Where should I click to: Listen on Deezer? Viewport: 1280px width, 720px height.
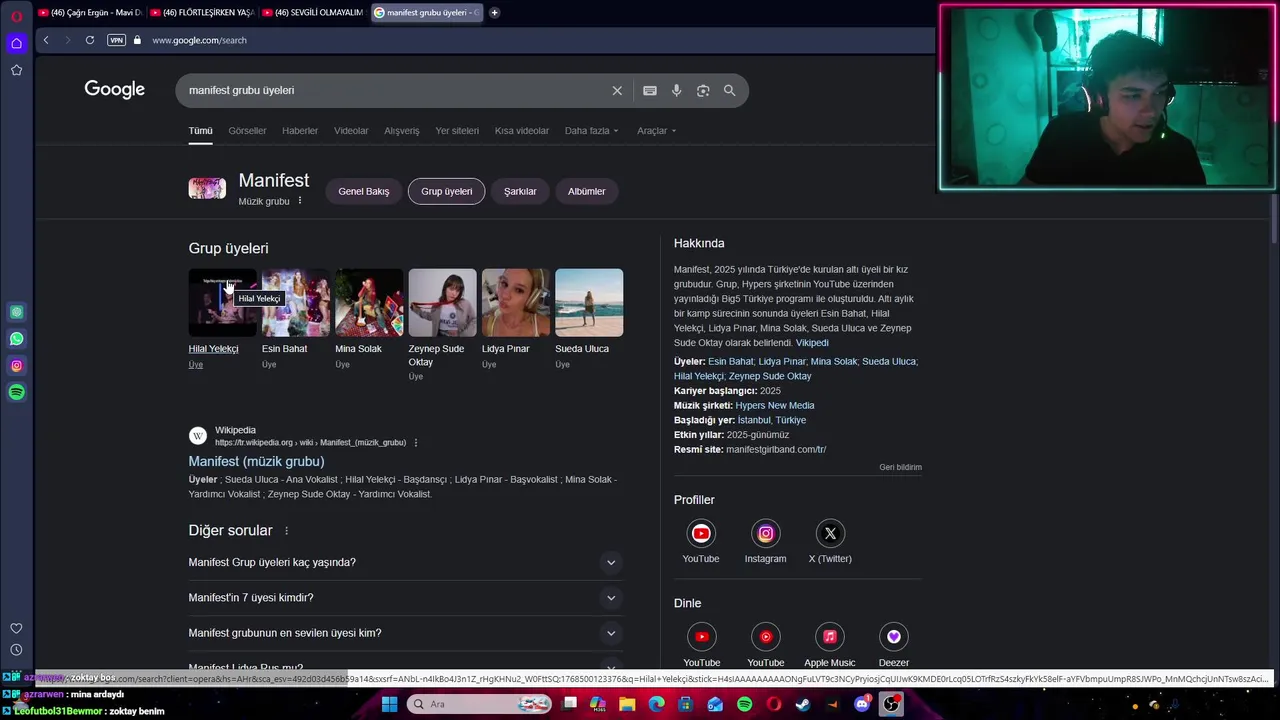coord(894,637)
